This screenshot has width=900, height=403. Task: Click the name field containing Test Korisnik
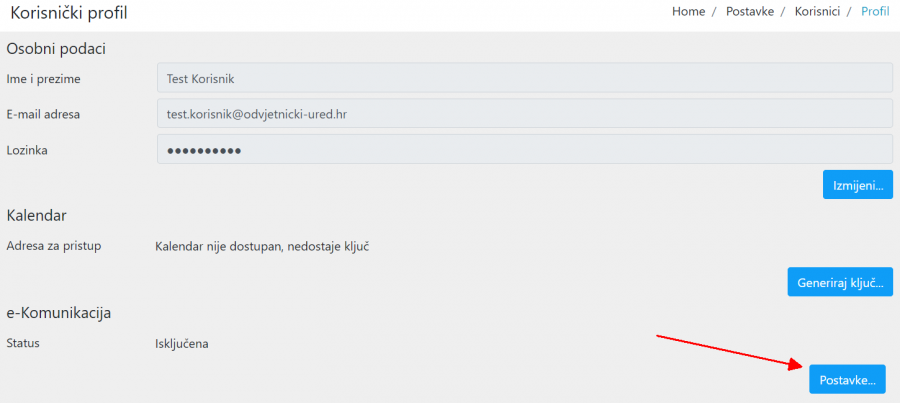(524, 78)
